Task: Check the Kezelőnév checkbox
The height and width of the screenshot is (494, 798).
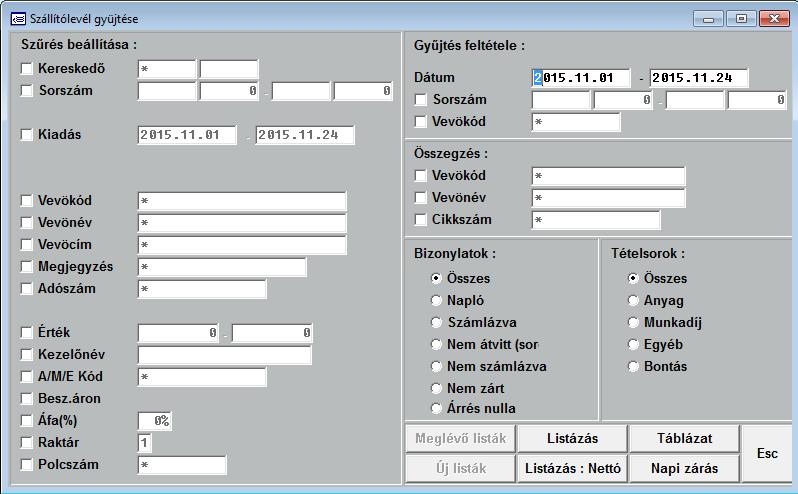Action: pos(26,354)
